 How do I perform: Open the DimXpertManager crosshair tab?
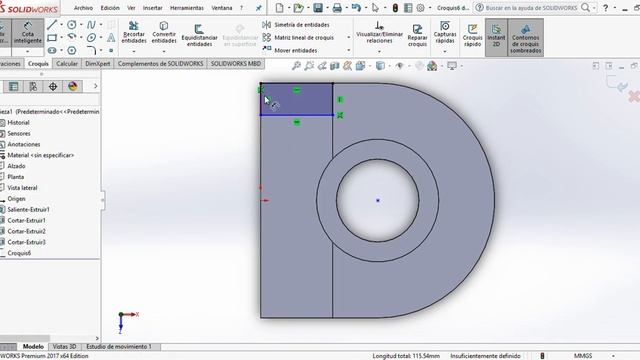click(x=53, y=87)
